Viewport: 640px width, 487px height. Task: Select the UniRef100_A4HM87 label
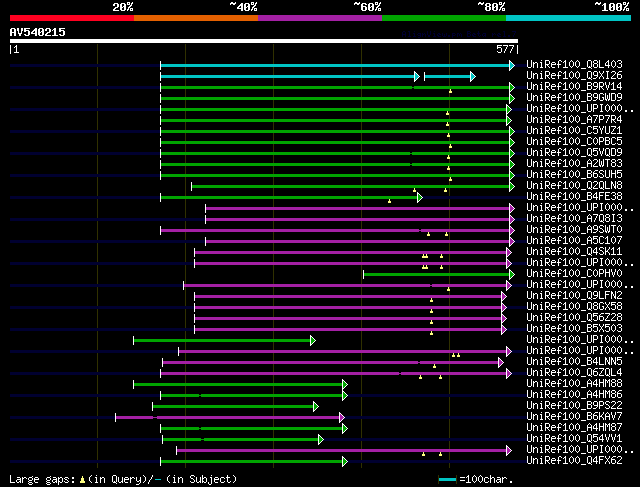click(574, 428)
